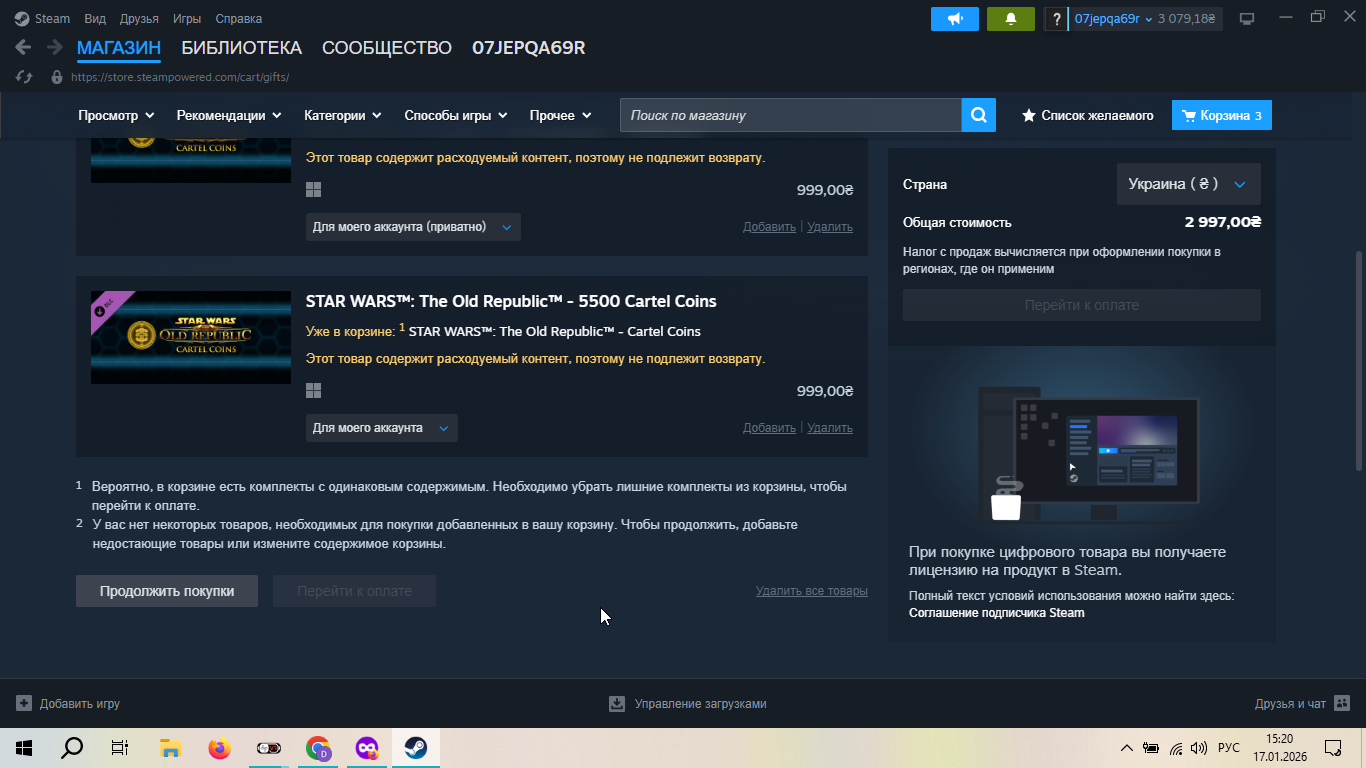Click the wallet balance 3 079,18₴
Screen dimensions: 1366x768
[1187, 19]
